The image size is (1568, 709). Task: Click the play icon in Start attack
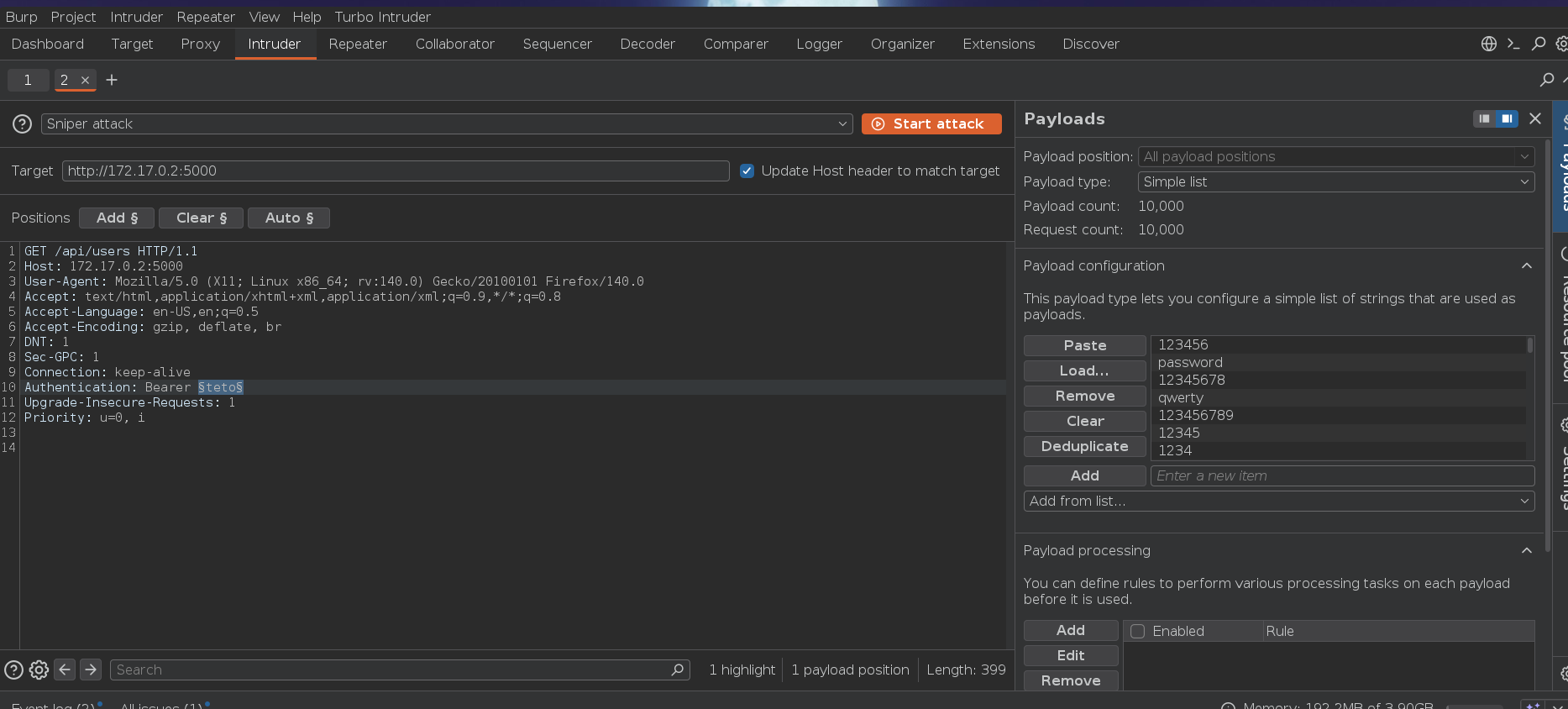tap(878, 123)
